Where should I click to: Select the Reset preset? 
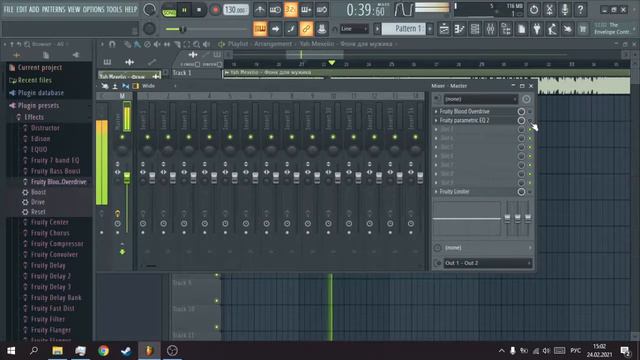(x=38, y=212)
